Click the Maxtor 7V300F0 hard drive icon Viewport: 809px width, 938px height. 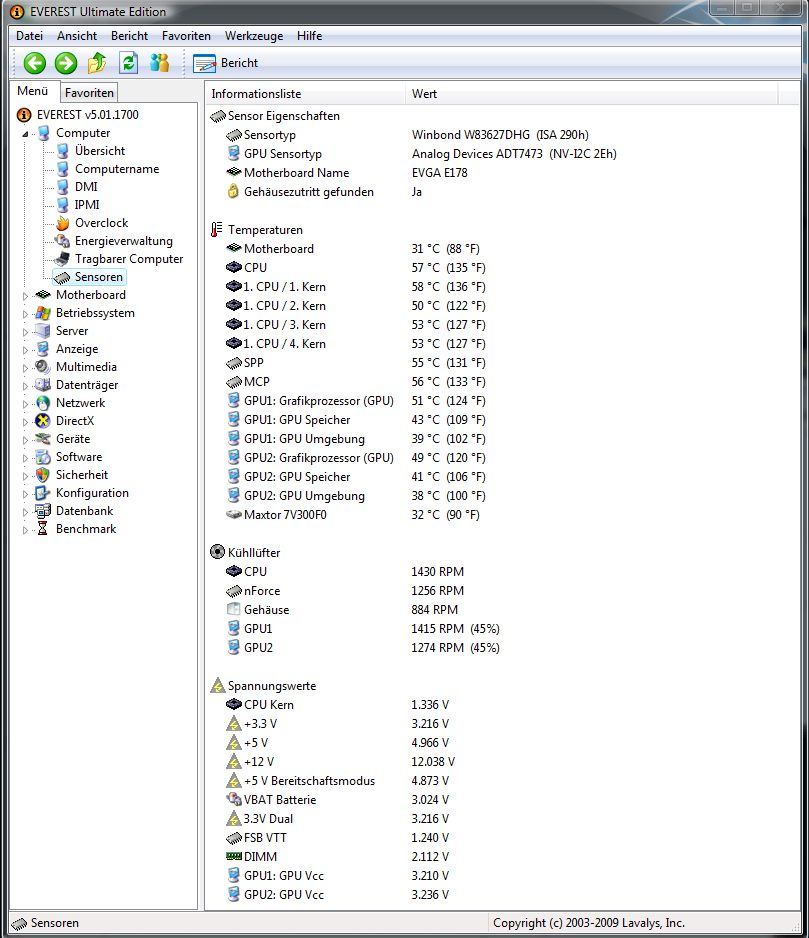tap(234, 514)
